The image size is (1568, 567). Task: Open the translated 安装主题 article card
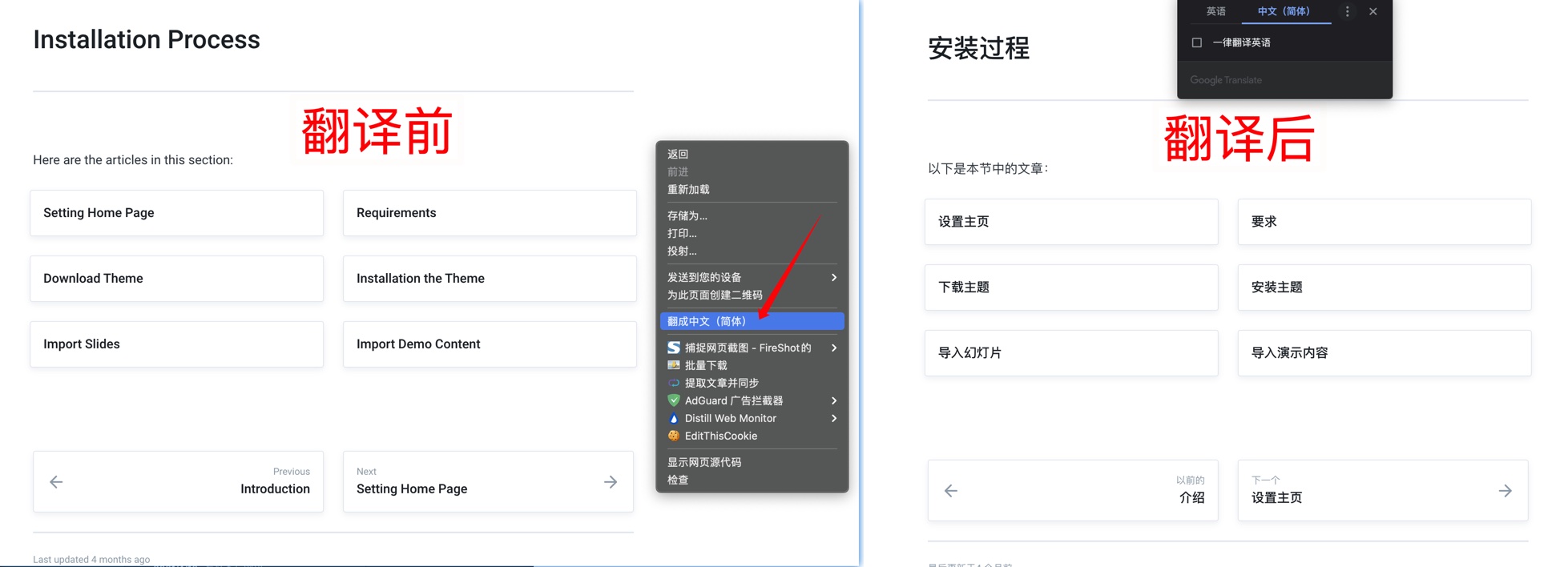point(1385,288)
